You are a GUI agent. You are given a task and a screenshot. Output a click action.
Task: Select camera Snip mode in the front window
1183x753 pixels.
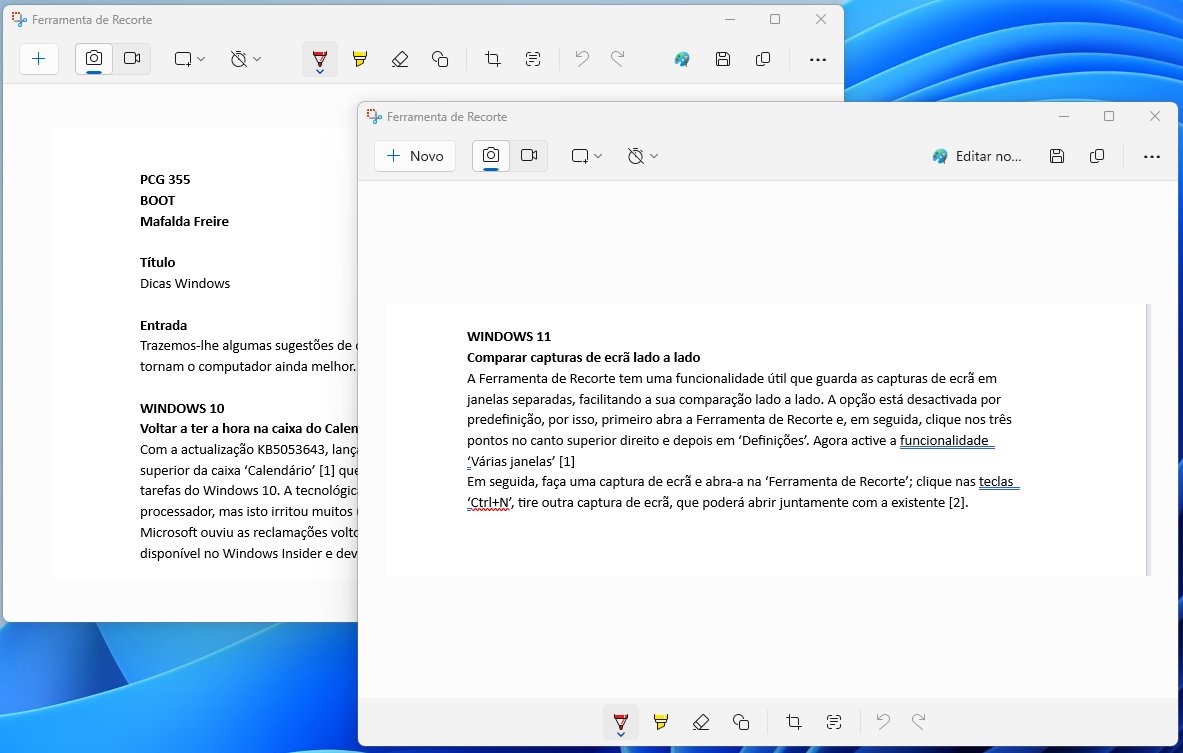pyautogui.click(x=491, y=156)
